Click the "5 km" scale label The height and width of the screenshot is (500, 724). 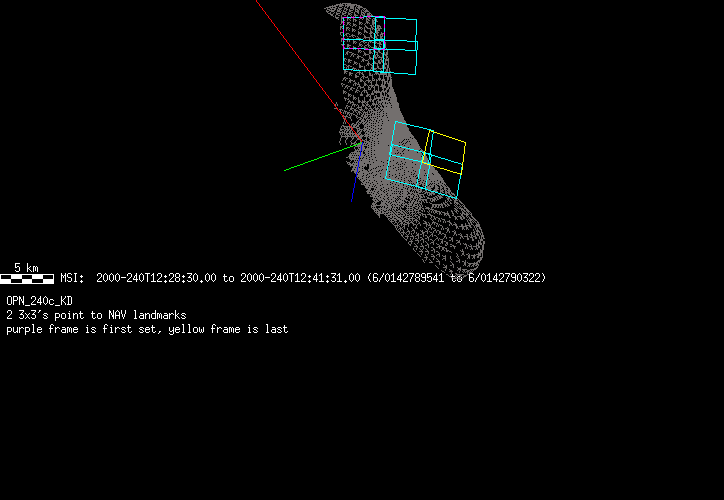pyautogui.click(x=26, y=268)
